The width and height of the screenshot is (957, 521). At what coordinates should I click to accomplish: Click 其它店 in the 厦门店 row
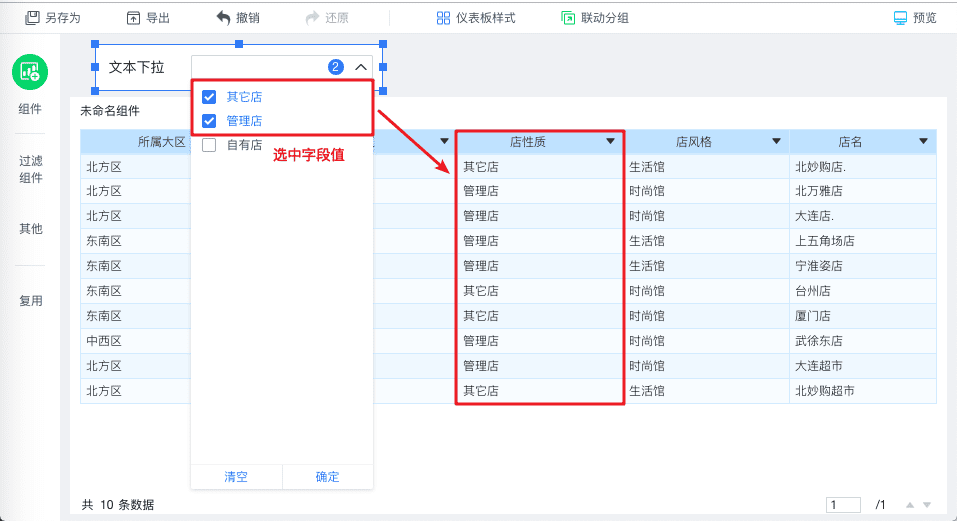[480, 316]
